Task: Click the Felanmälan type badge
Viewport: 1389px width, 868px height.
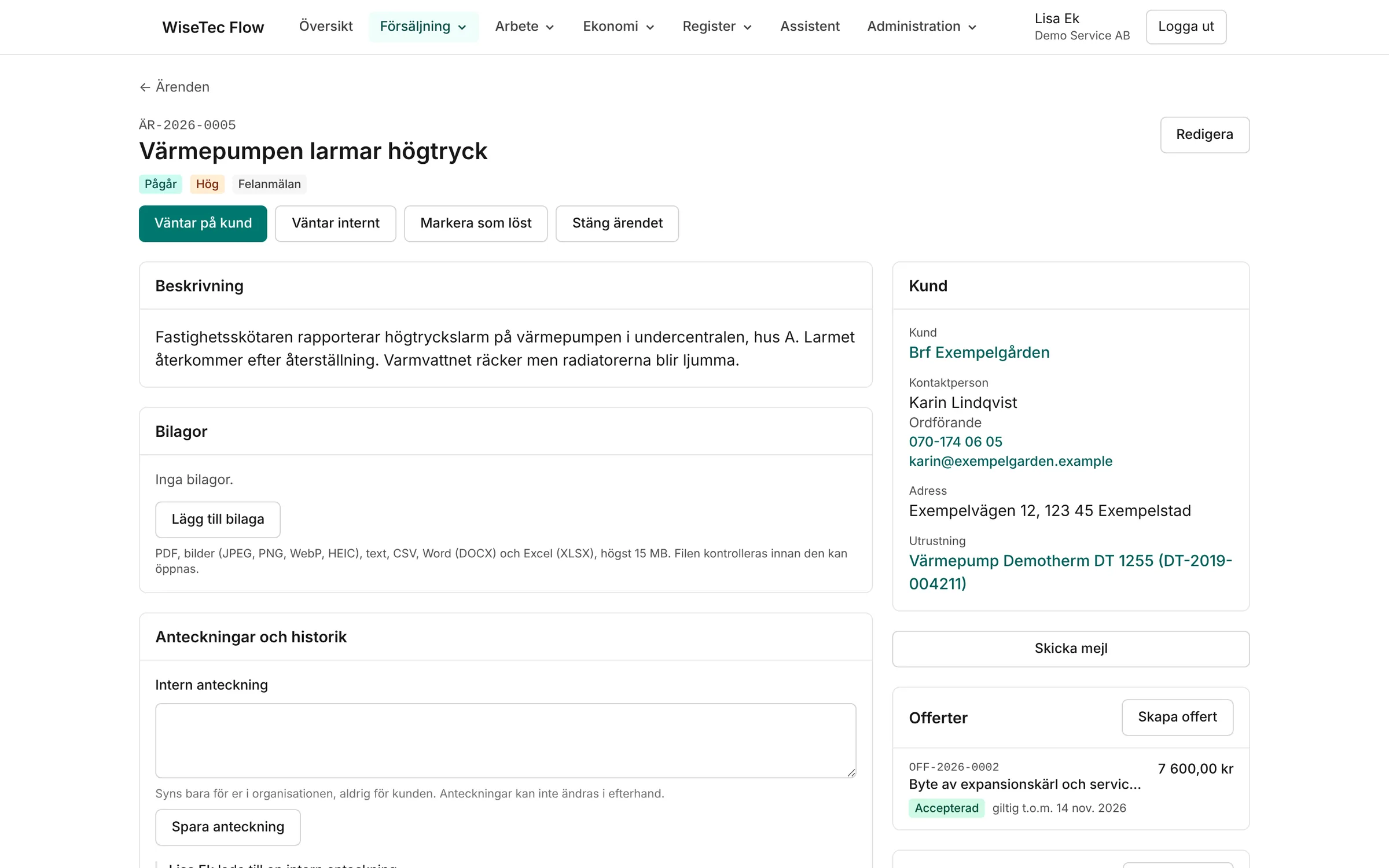Action: pos(269,184)
